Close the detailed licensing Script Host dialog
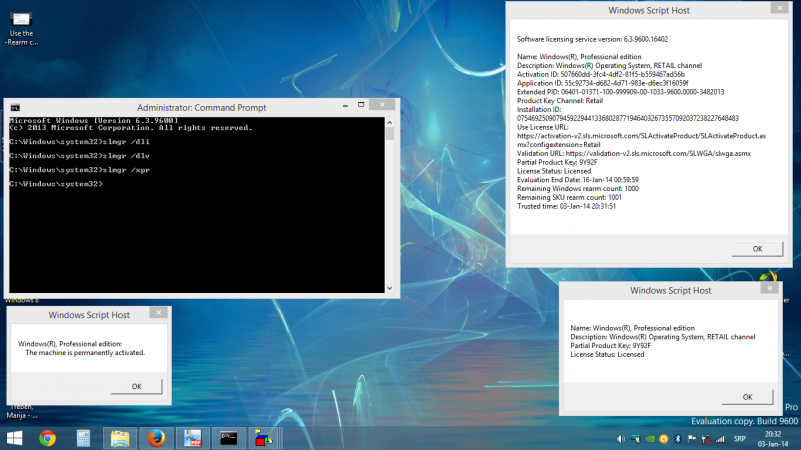 coord(780,8)
